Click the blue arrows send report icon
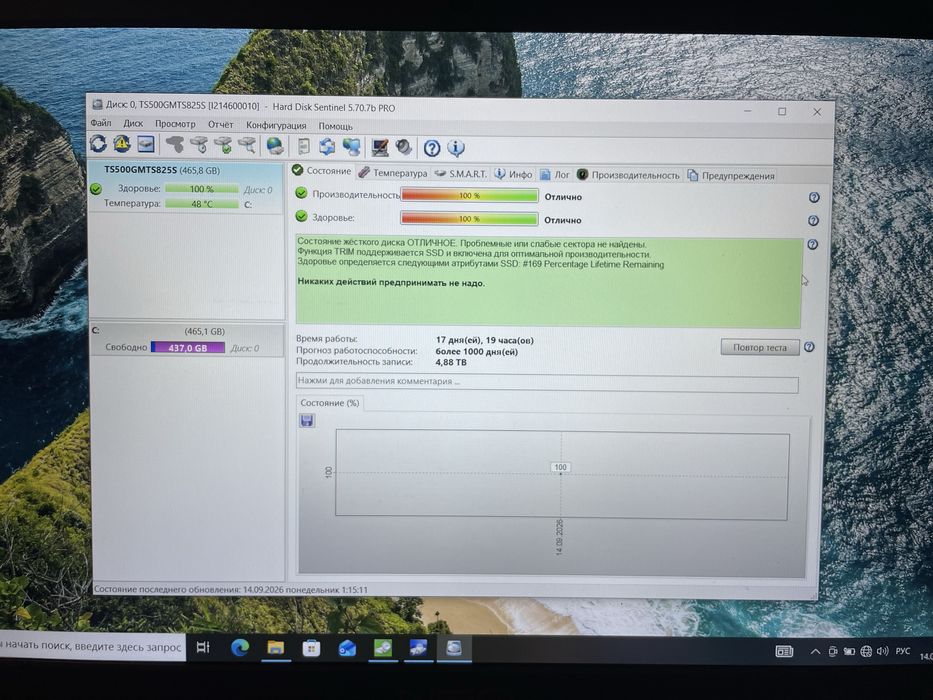Image resolution: width=933 pixels, height=700 pixels. click(x=327, y=146)
